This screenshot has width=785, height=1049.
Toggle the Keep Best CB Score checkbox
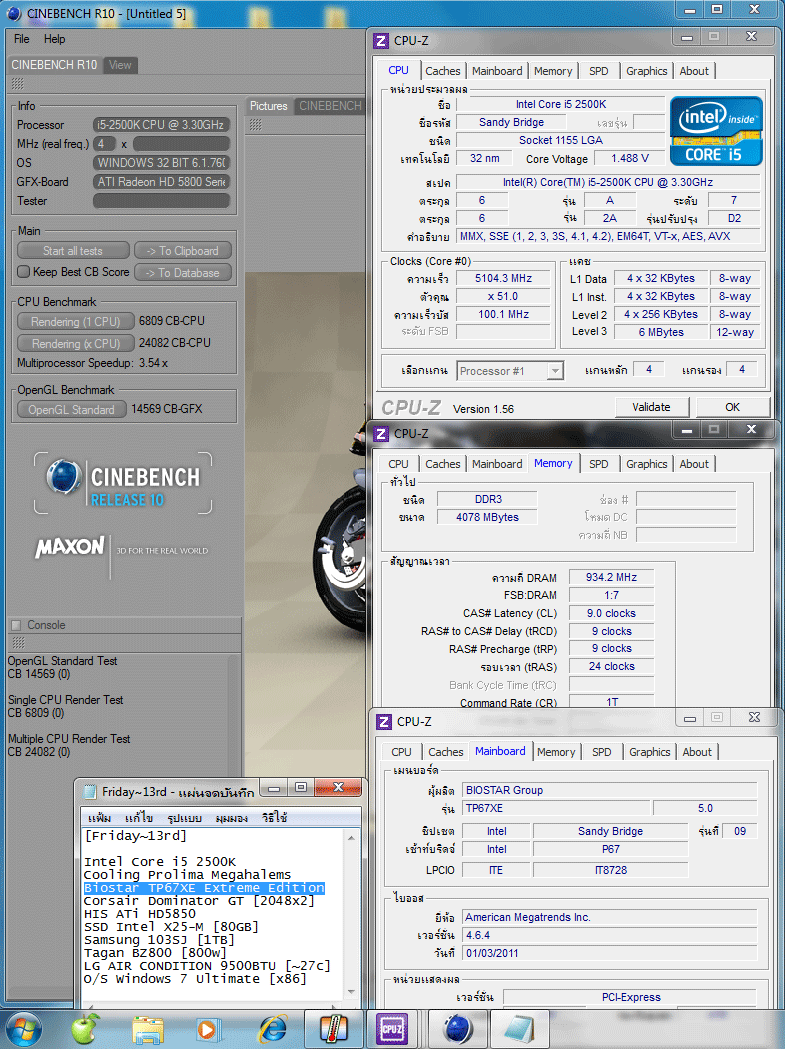click(23, 272)
